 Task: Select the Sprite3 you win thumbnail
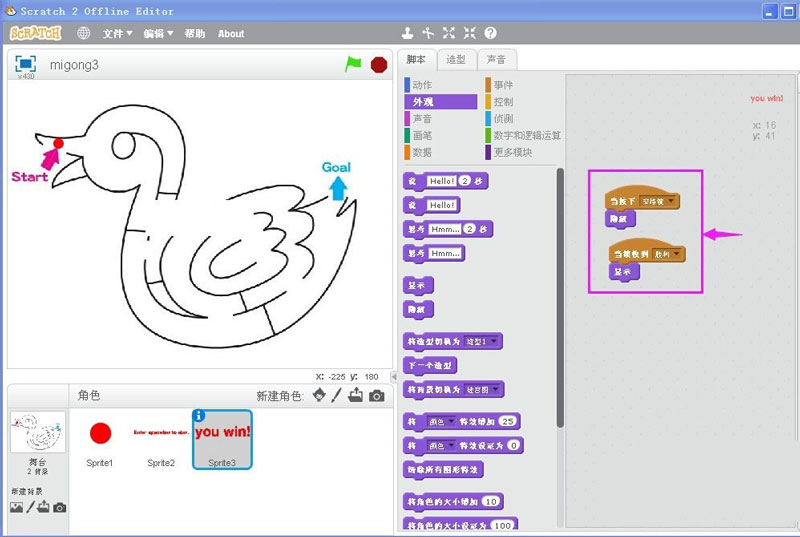(x=222, y=440)
